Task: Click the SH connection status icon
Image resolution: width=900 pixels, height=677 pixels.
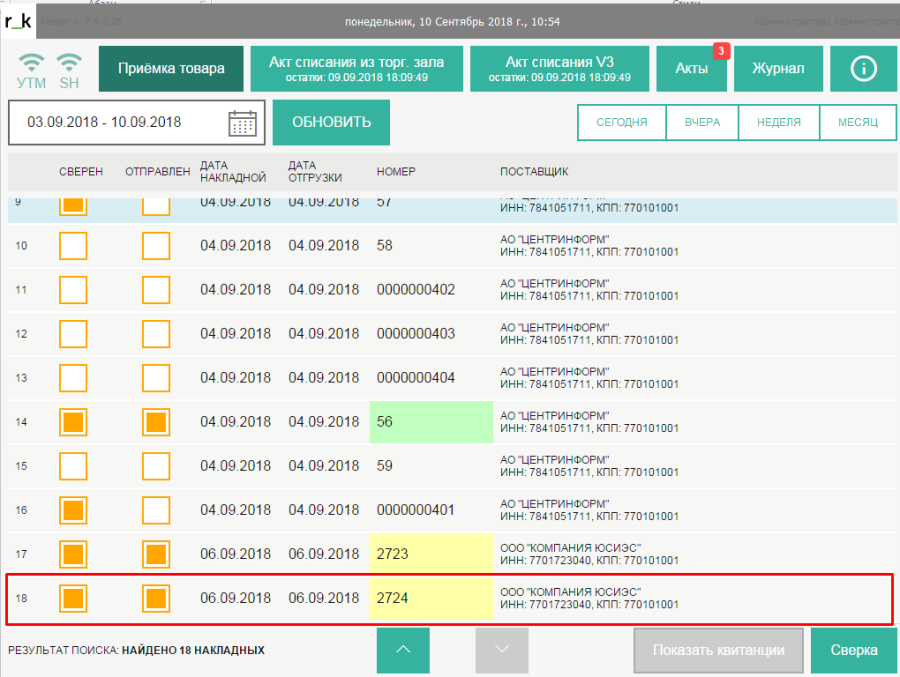Action: (69, 69)
